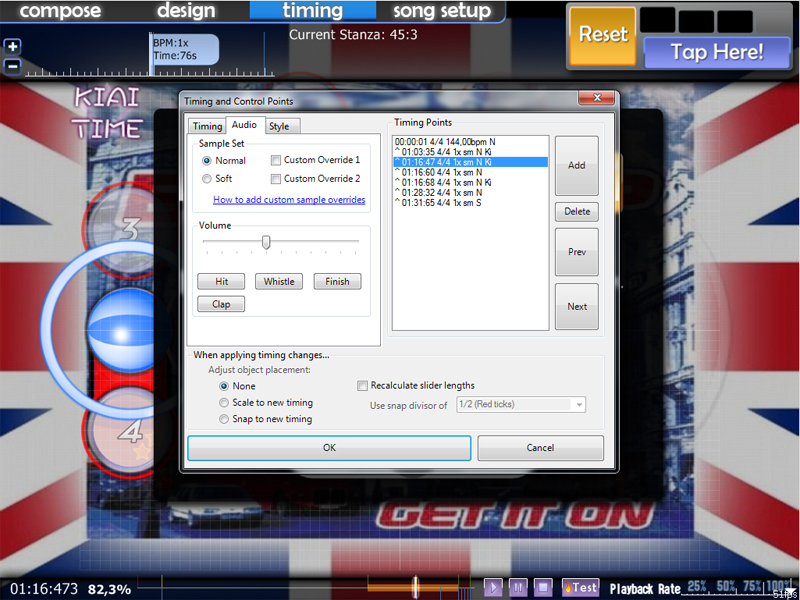This screenshot has height=600, width=800.
Task: Click hit circle number 4 in playfield
Action: [131, 433]
